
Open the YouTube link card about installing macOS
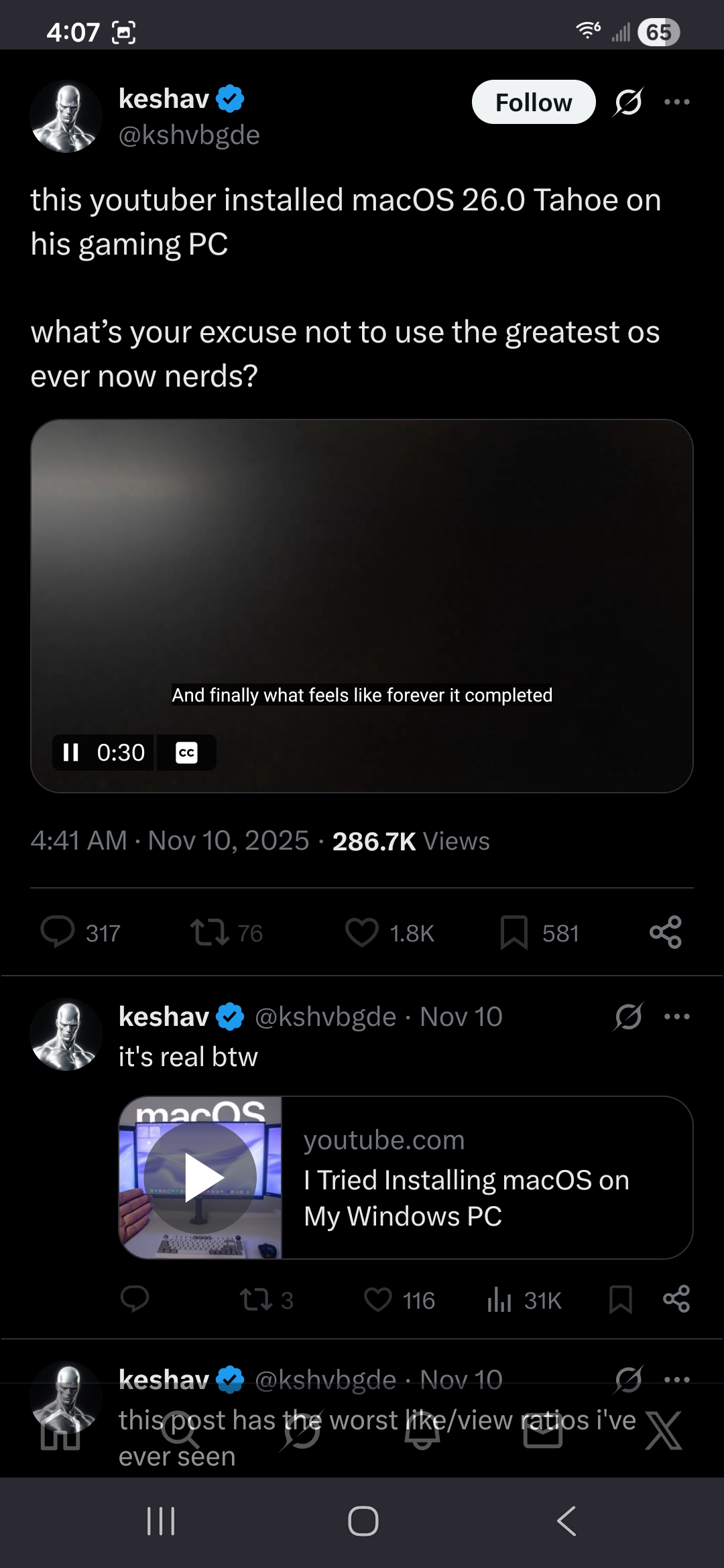[x=406, y=1177]
